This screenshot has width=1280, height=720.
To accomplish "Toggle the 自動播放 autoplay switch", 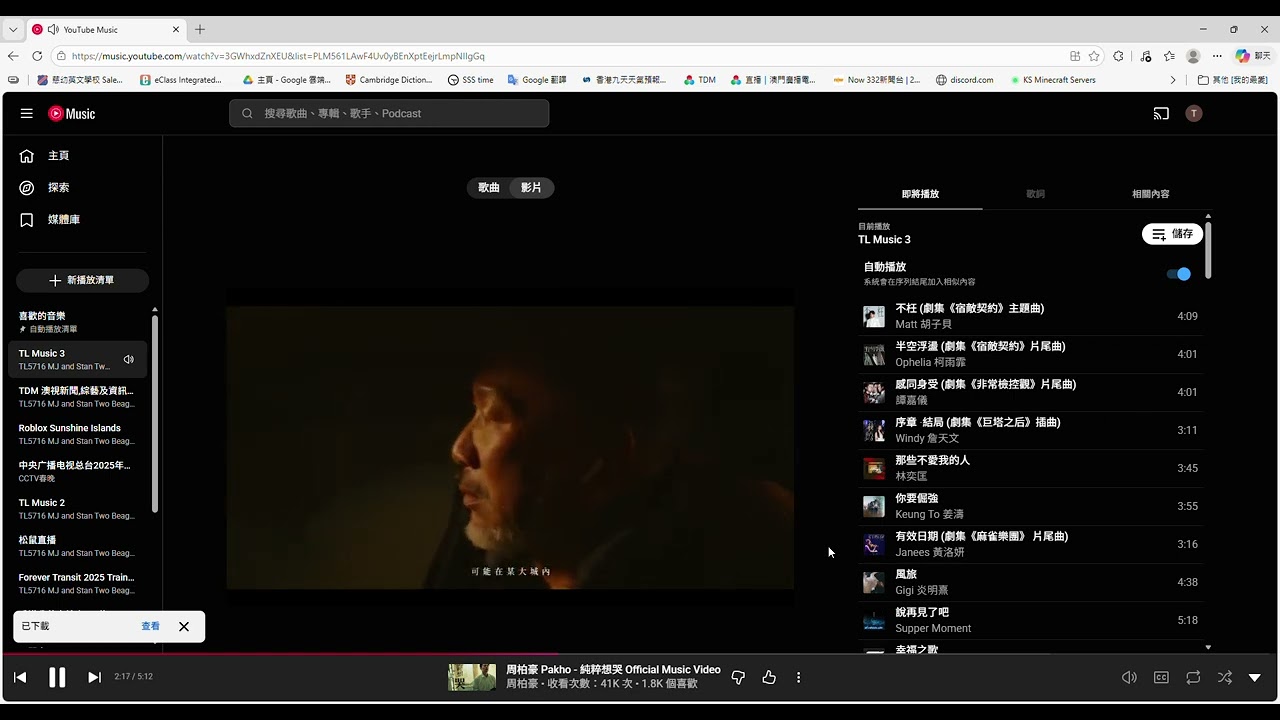I will point(1179,274).
